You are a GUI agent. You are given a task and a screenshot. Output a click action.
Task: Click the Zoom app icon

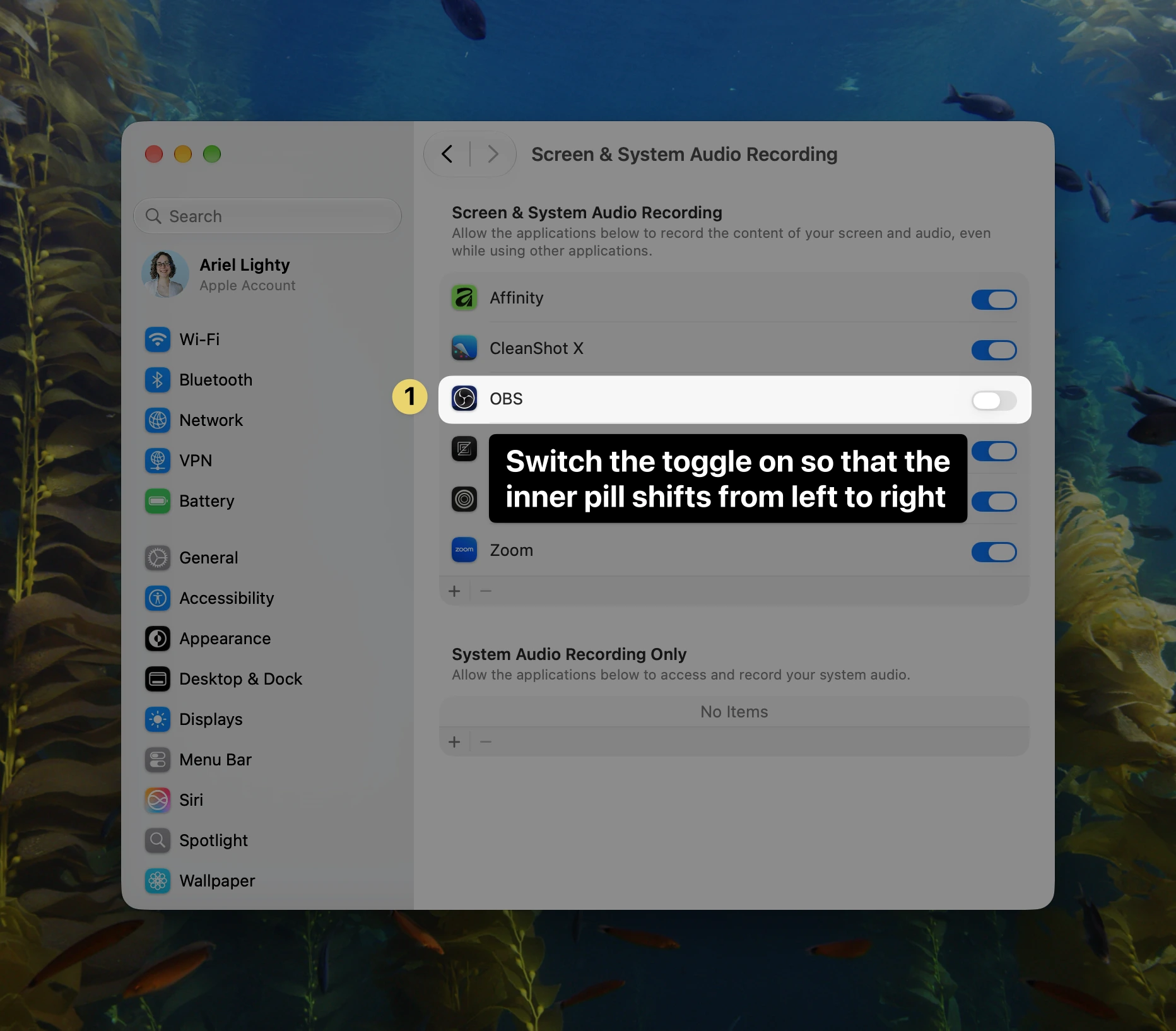pos(464,550)
